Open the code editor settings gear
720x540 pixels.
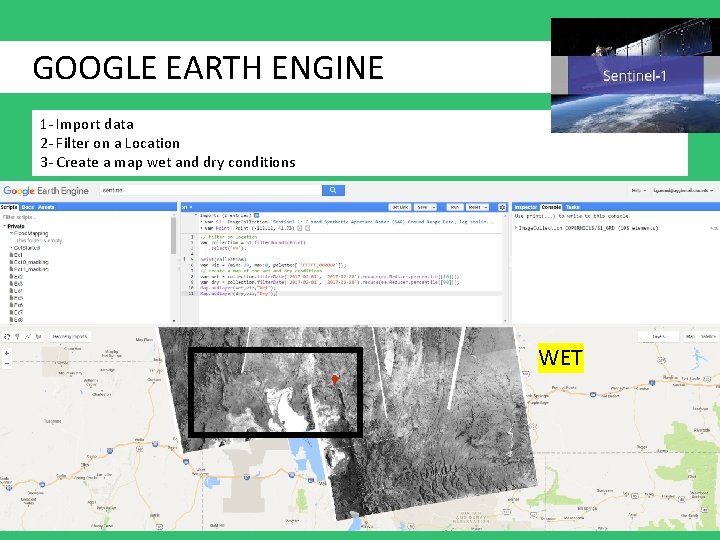[x=502, y=207]
